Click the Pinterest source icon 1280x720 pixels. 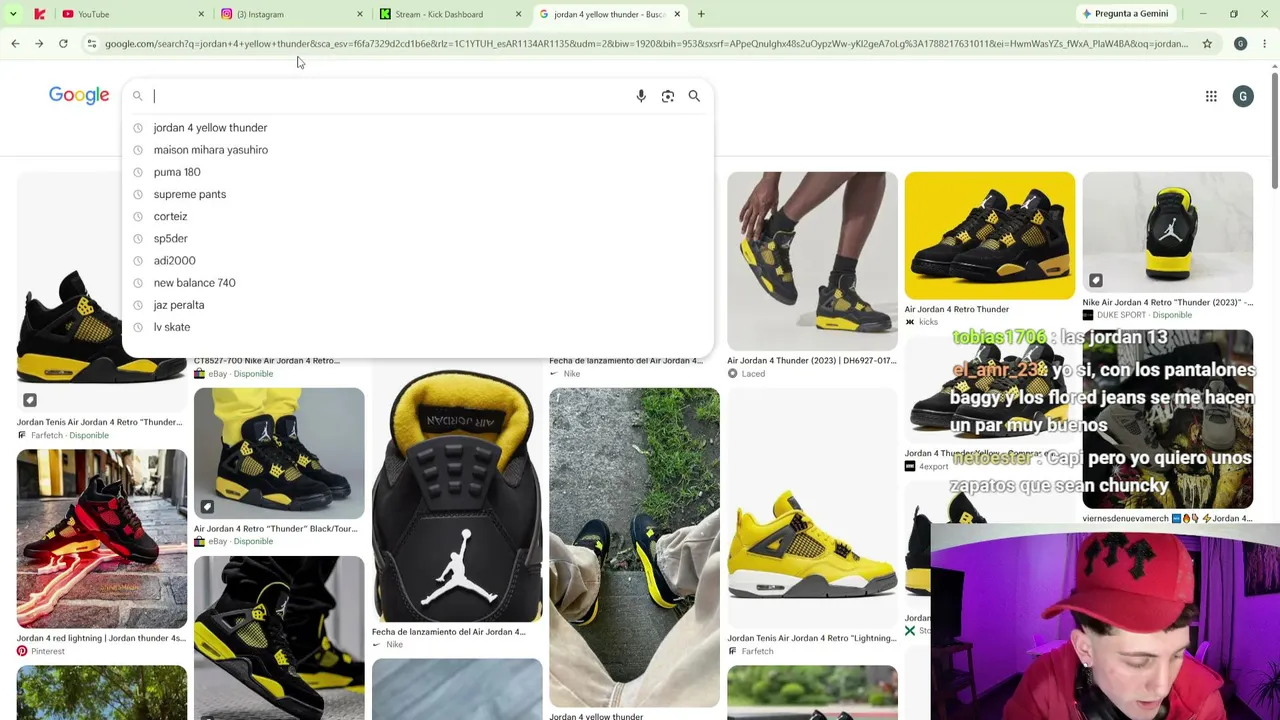tap(22, 651)
